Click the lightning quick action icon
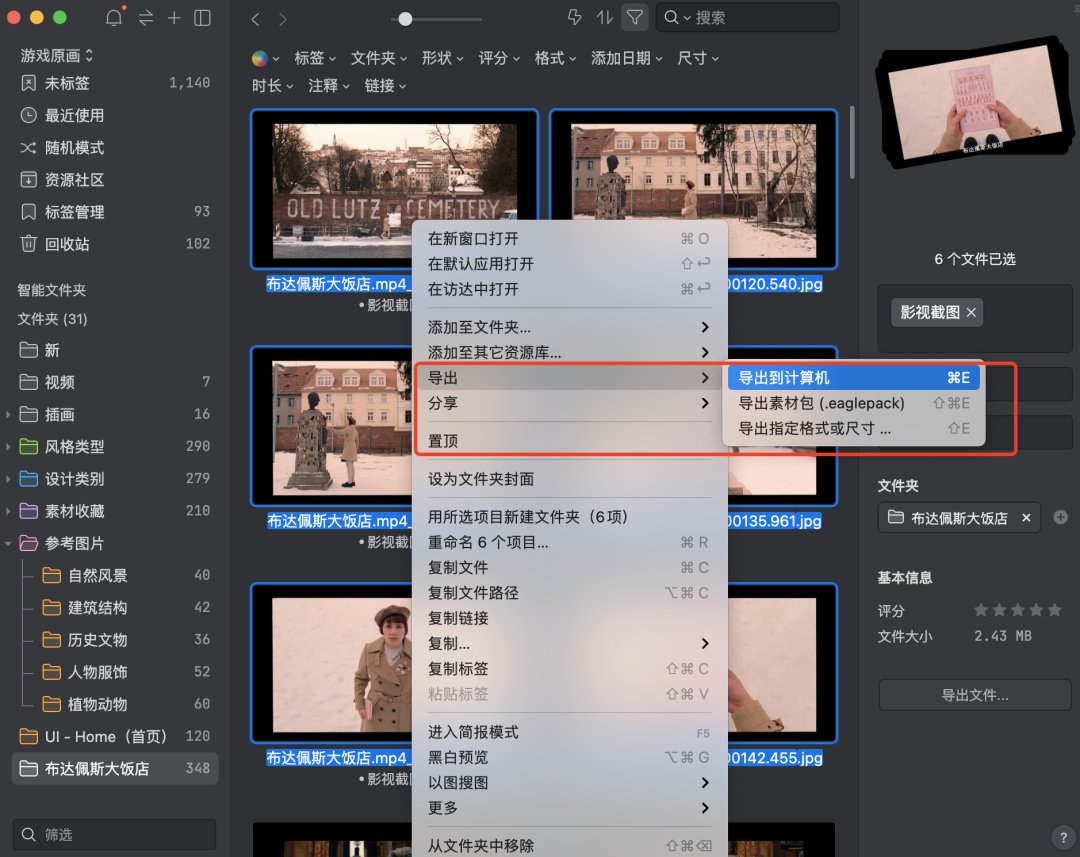 pos(574,17)
